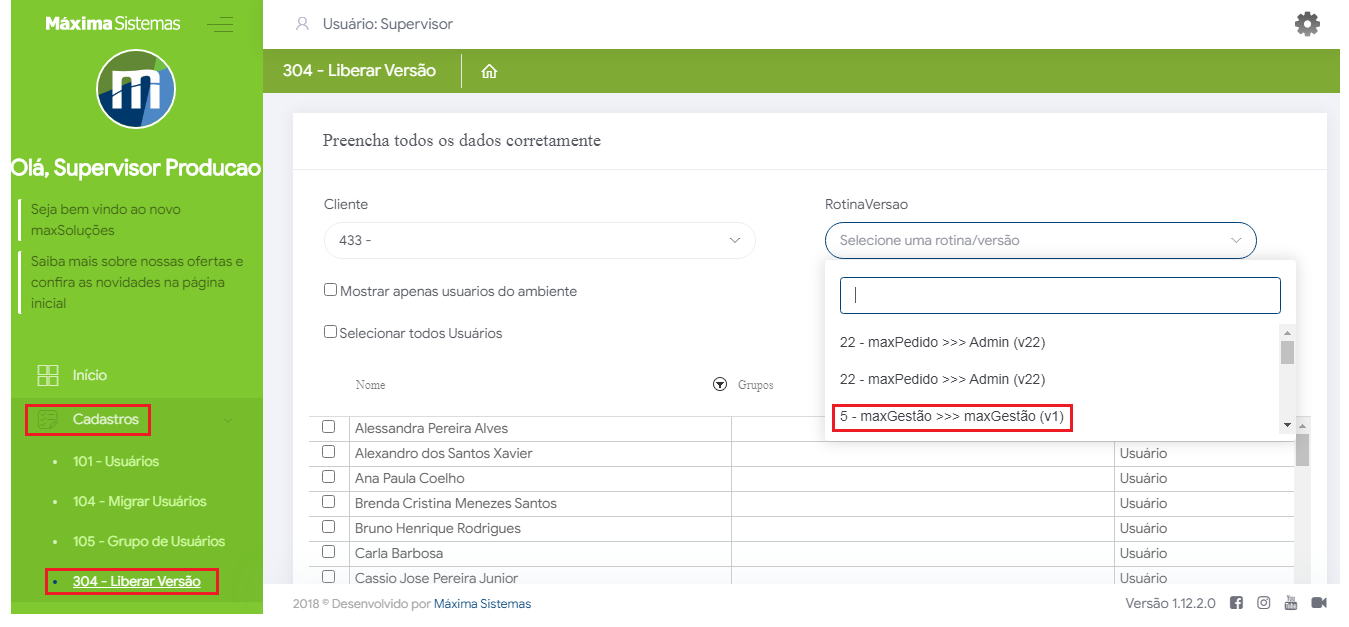Image resolution: width=1349 pixels, height=627 pixels.
Task: Go to 105 - Grupo de Usuários
Action: pyautogui.click(x=149, y=541)
